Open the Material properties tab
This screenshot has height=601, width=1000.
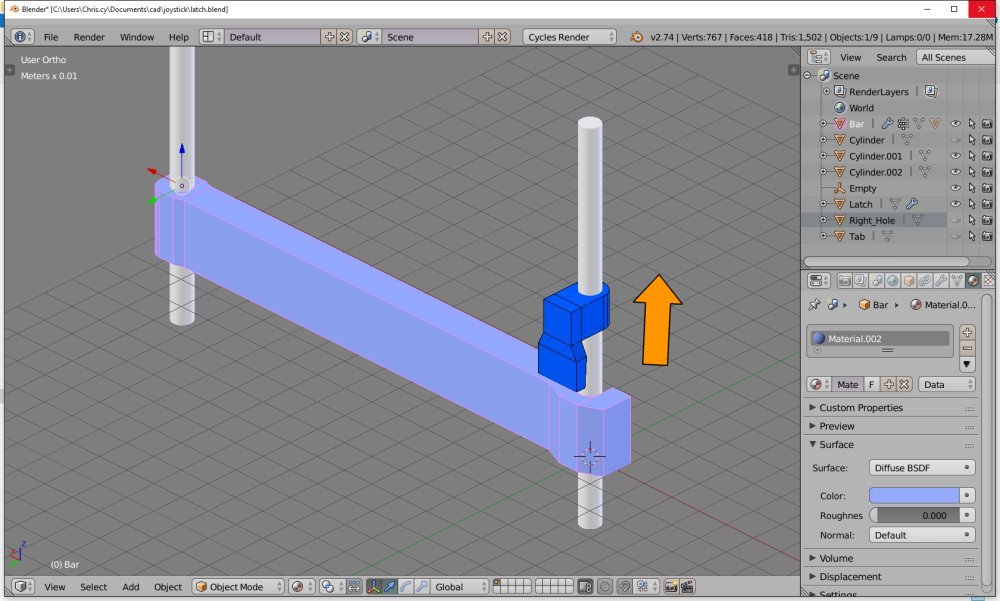973,281
